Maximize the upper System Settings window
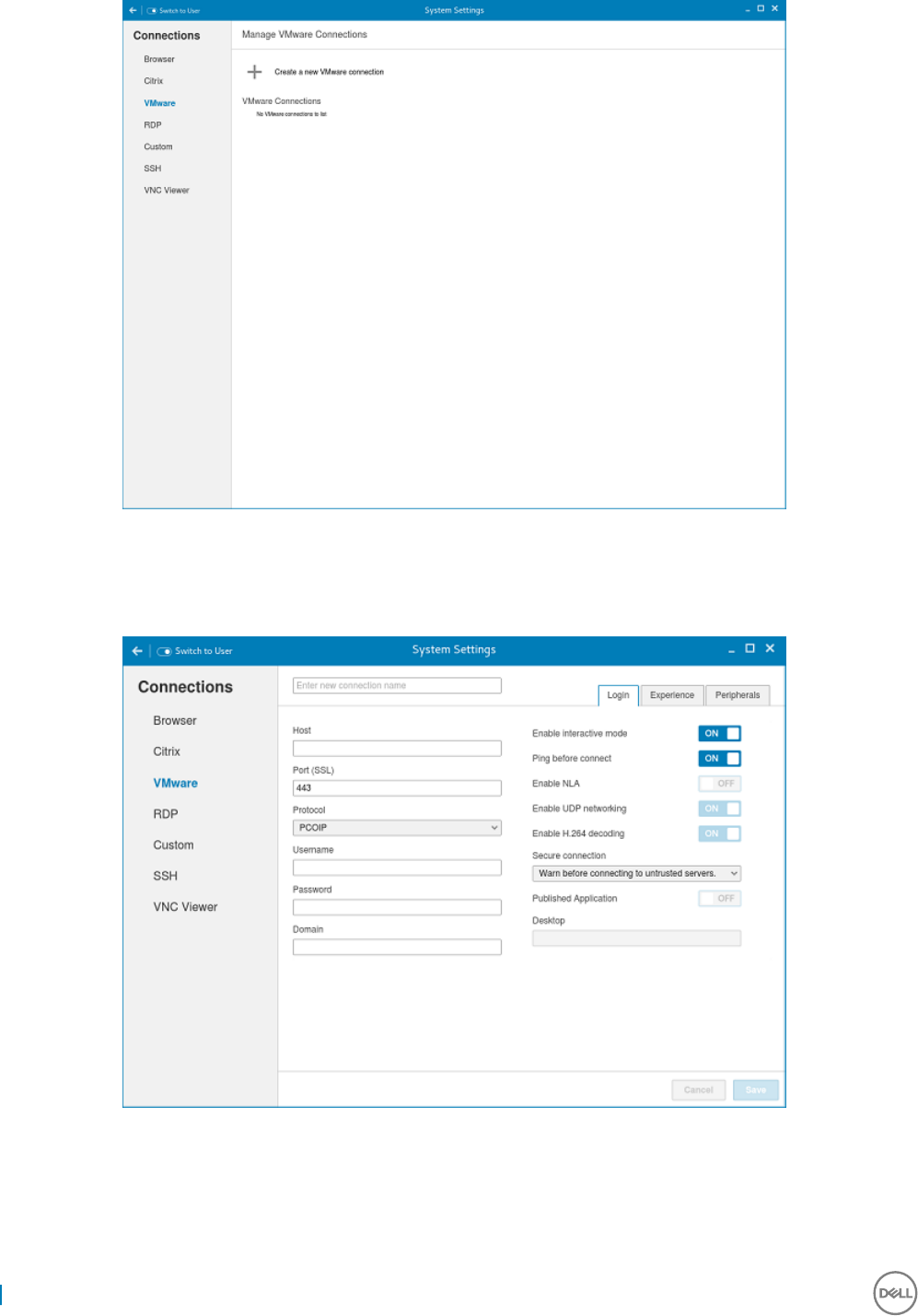The width and height of the screenshot is (918, 1316). coord(761,8)
